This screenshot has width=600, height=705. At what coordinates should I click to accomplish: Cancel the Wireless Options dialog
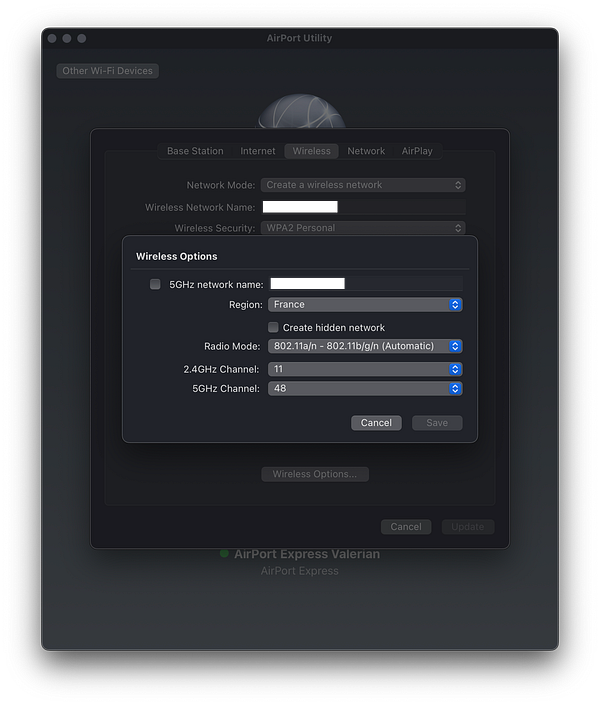(x=376, y=423)
